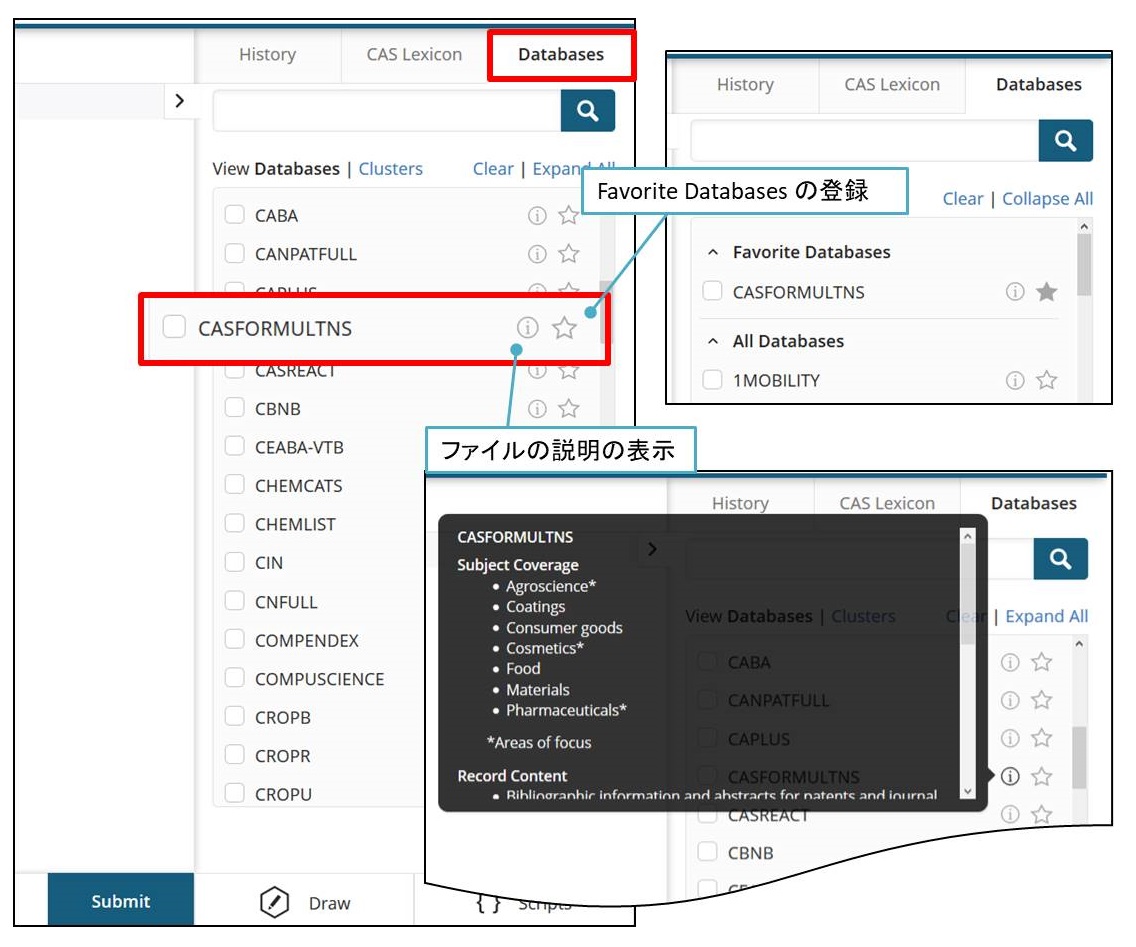Check CBNB checkbox in bottom-right panel
The height and width of the screenshot is (947, 1136).
(x=708, y=851)
